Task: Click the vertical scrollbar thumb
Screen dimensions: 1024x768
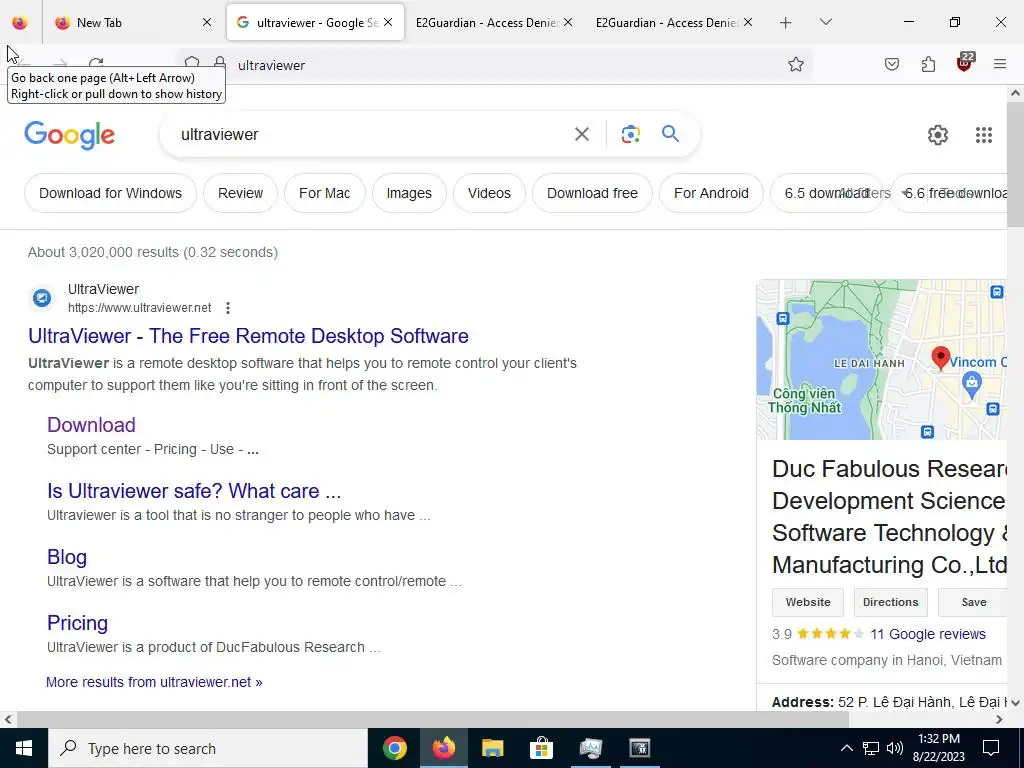Action: click(x=1016, y=165)
